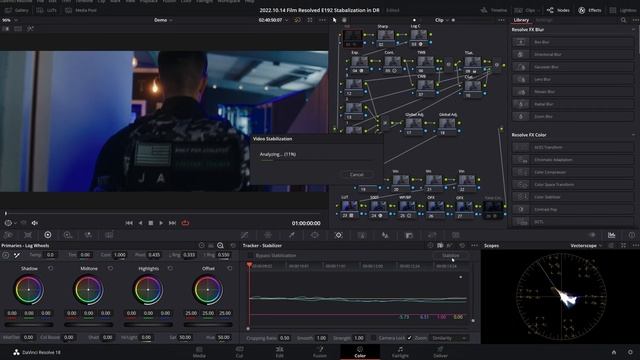This screenshot has height=360, width=640.
Task: Select the Contrast Pop effect
Action: click(x=573, y=209)
